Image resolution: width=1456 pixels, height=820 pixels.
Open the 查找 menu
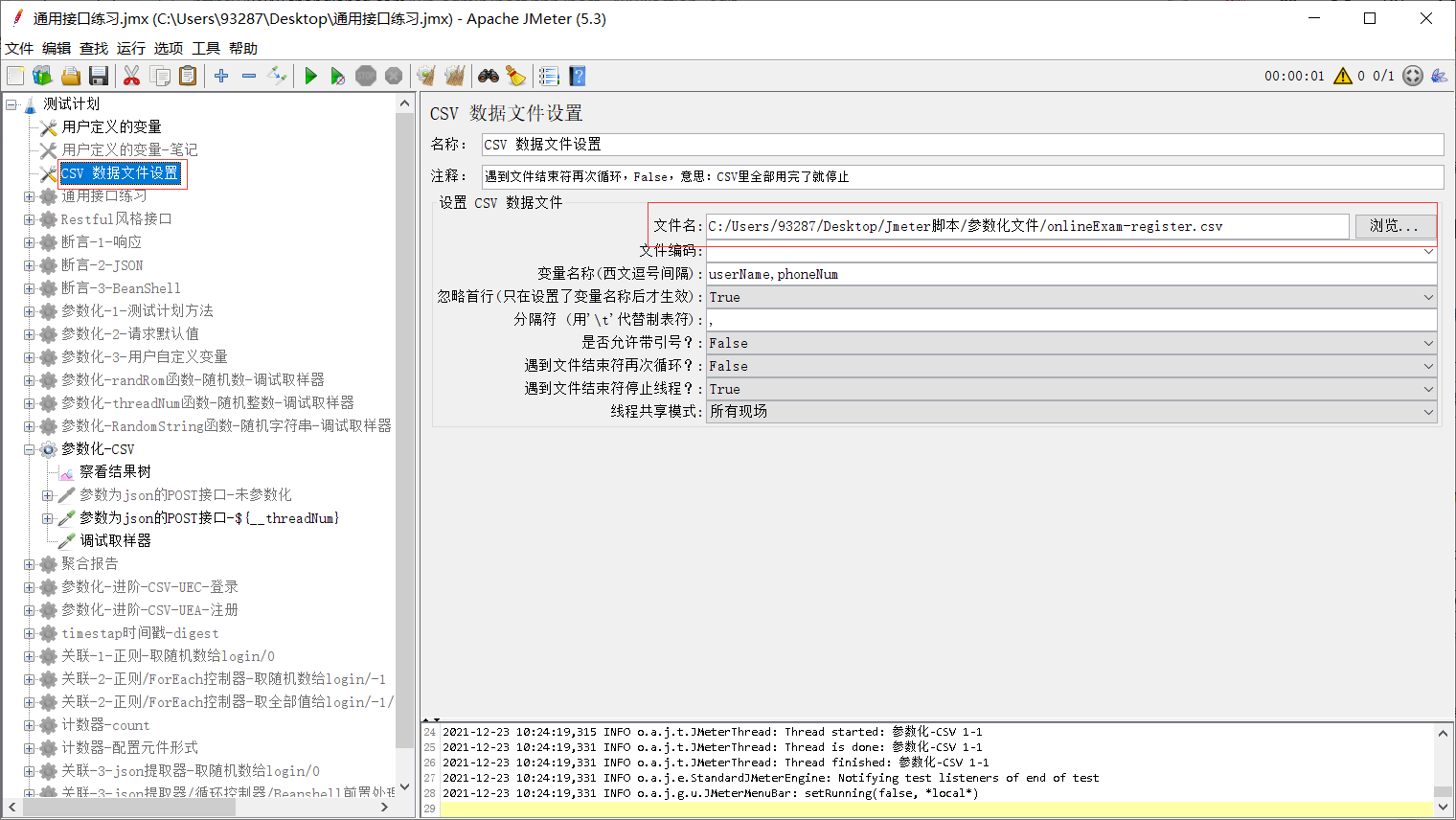point(94,48)
